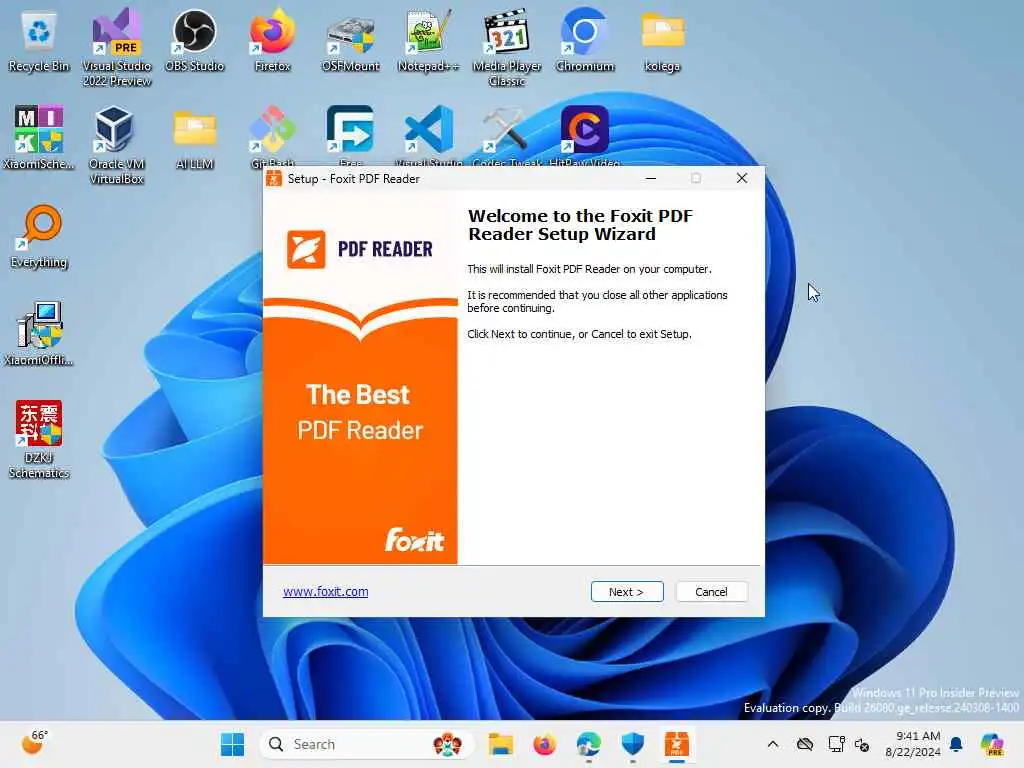Select Media Player Classic desktop icon
The width and height of the screenshot is (1024, 768).
click(x=507, y=48)
